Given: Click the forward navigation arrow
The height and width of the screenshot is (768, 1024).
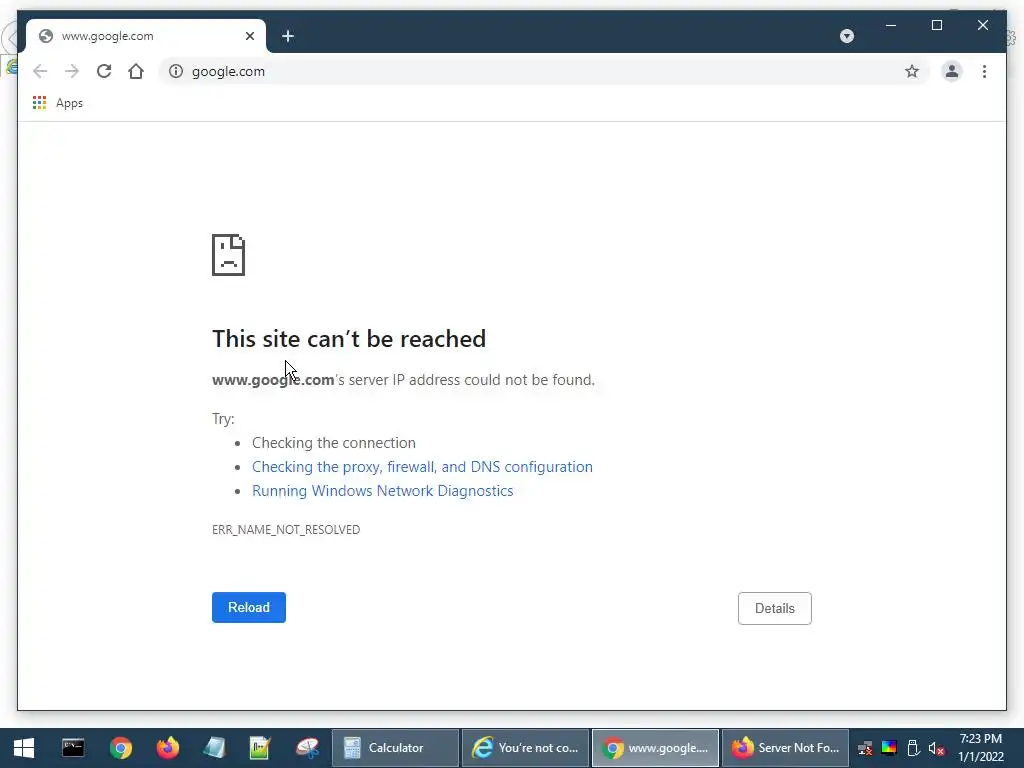Looking at the screenshot, I should [x=72, y=71].
